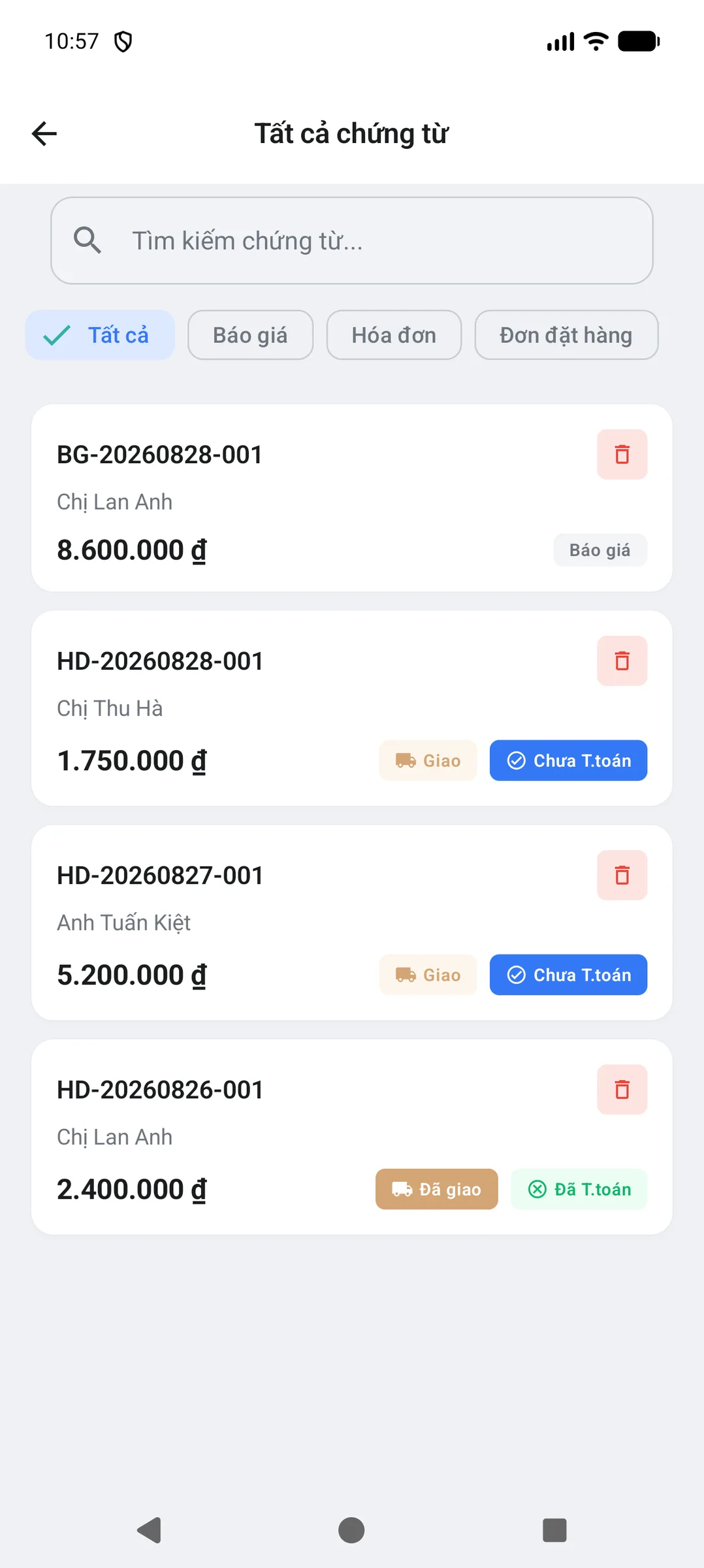Filter by Báo giá chip

tap(250, 335)
